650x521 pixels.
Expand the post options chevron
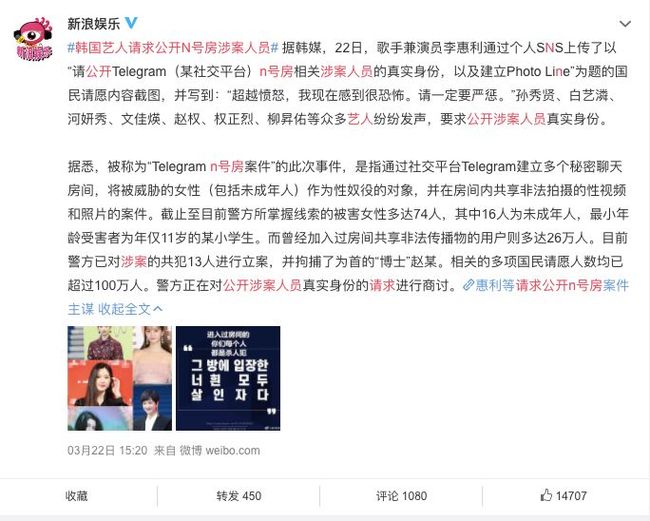[x=625, y=24]
